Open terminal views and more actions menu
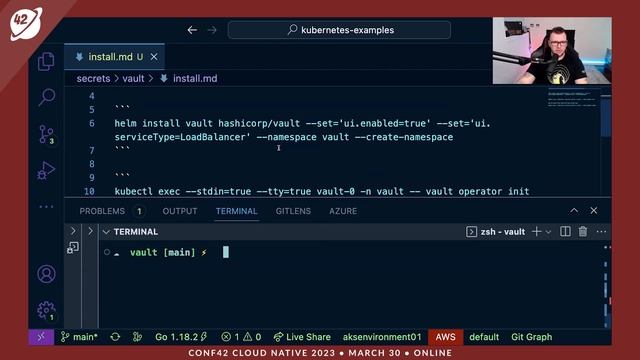Screen dimensions: 640x360 point(601,232)
